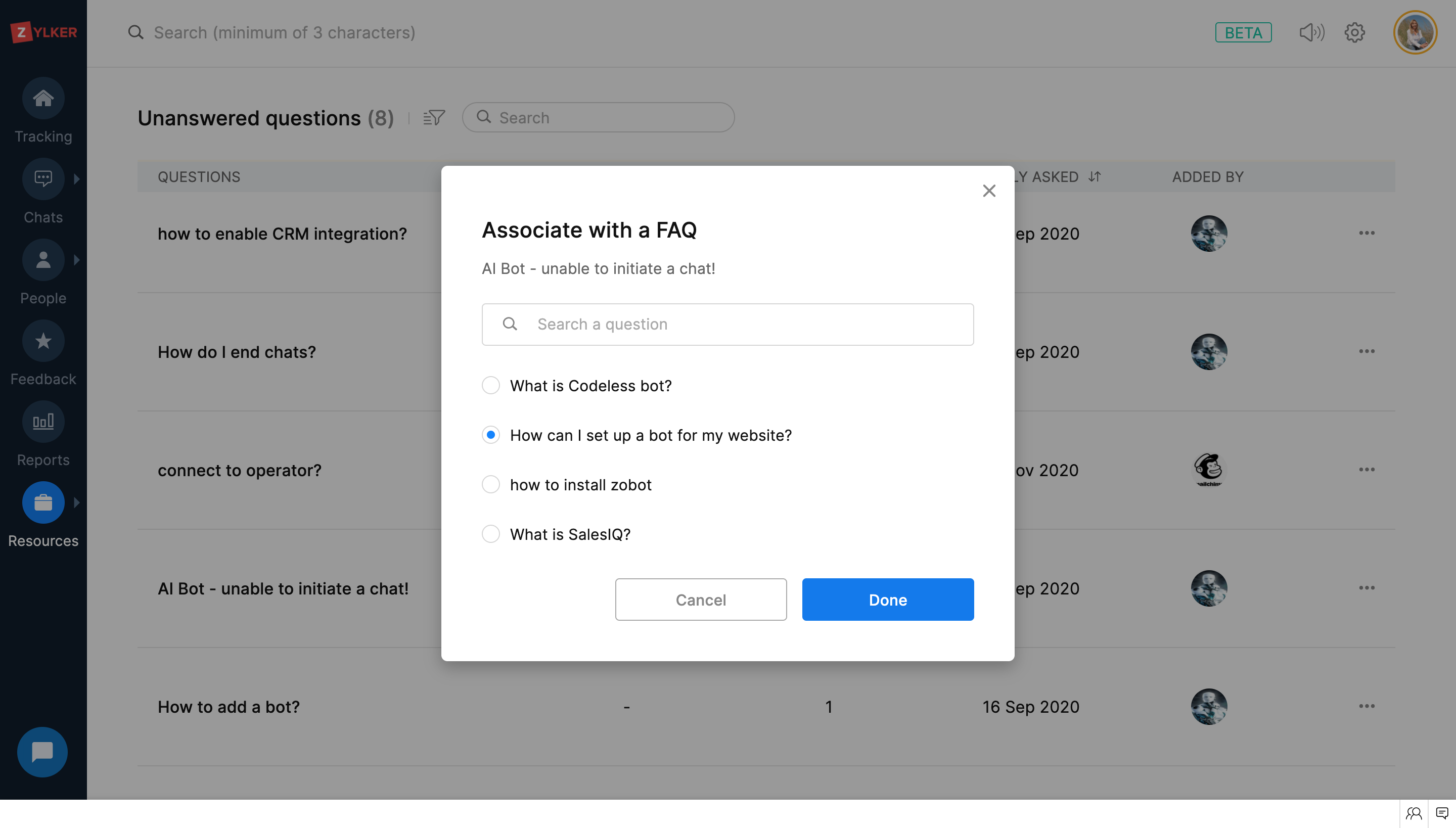Open the settings gear icon
Image resolution: width=1456 pixels, height=828 pixels.
[1355, 32]
